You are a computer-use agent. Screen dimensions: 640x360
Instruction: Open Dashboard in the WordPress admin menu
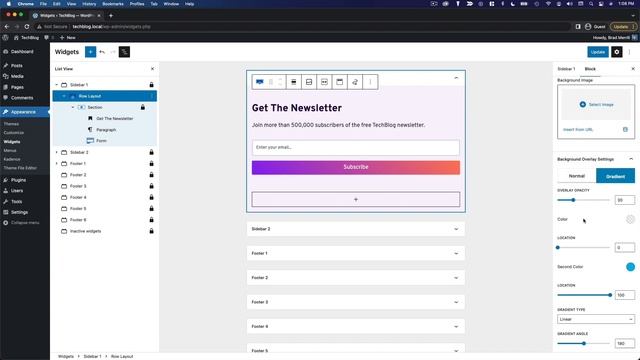point(22,52)
